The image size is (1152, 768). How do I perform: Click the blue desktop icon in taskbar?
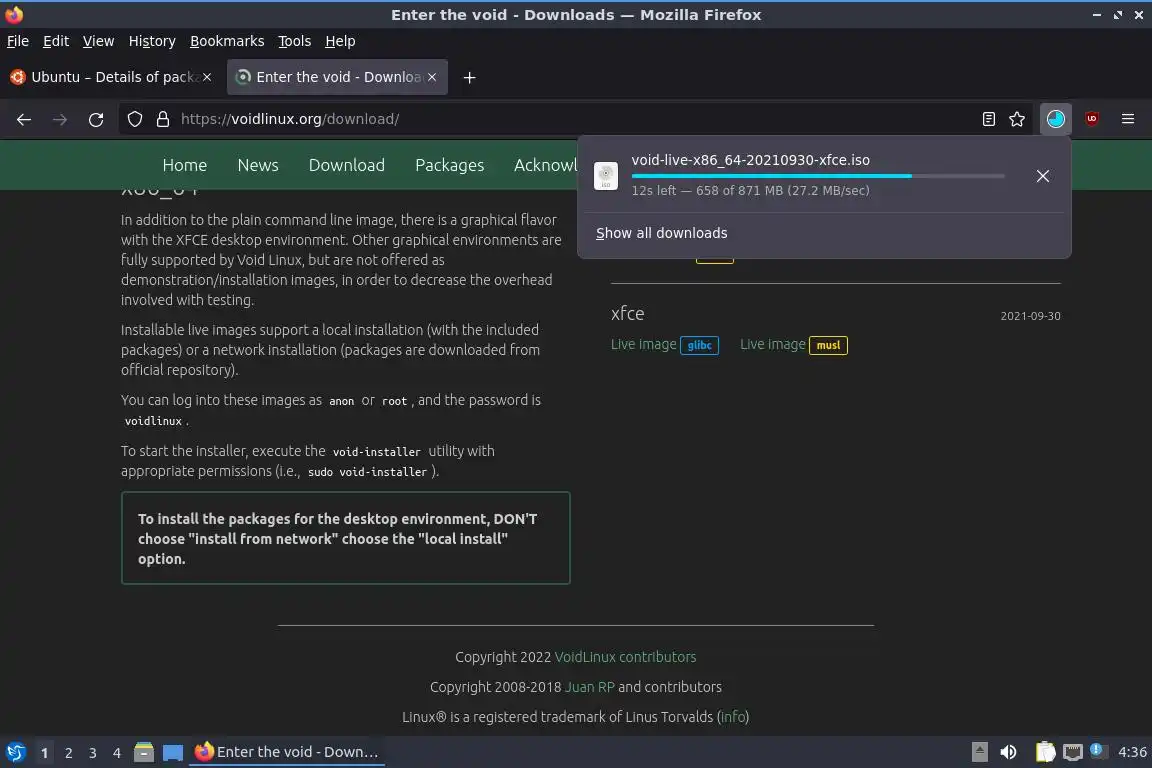173,753
